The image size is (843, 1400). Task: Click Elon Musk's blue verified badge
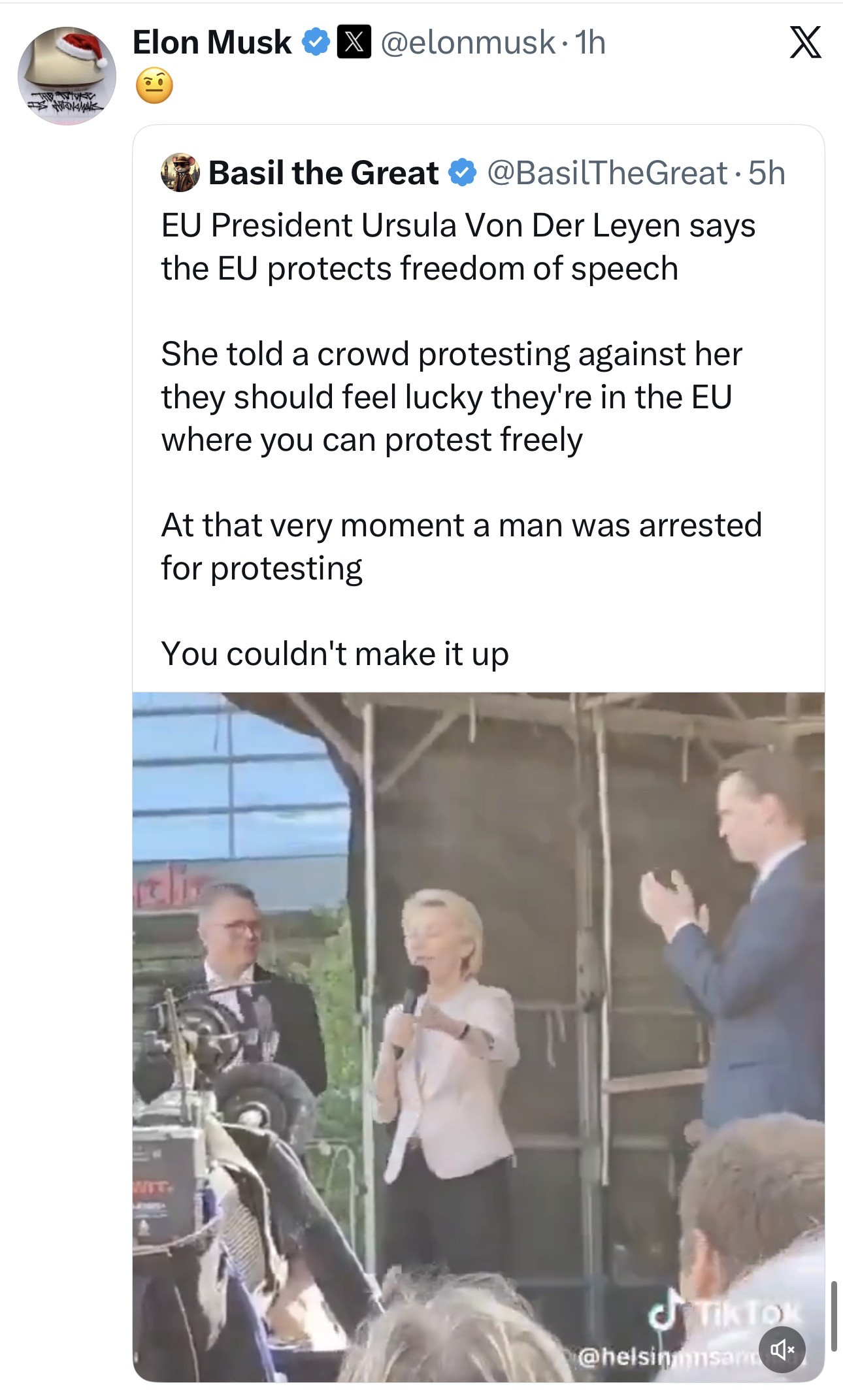316,42
